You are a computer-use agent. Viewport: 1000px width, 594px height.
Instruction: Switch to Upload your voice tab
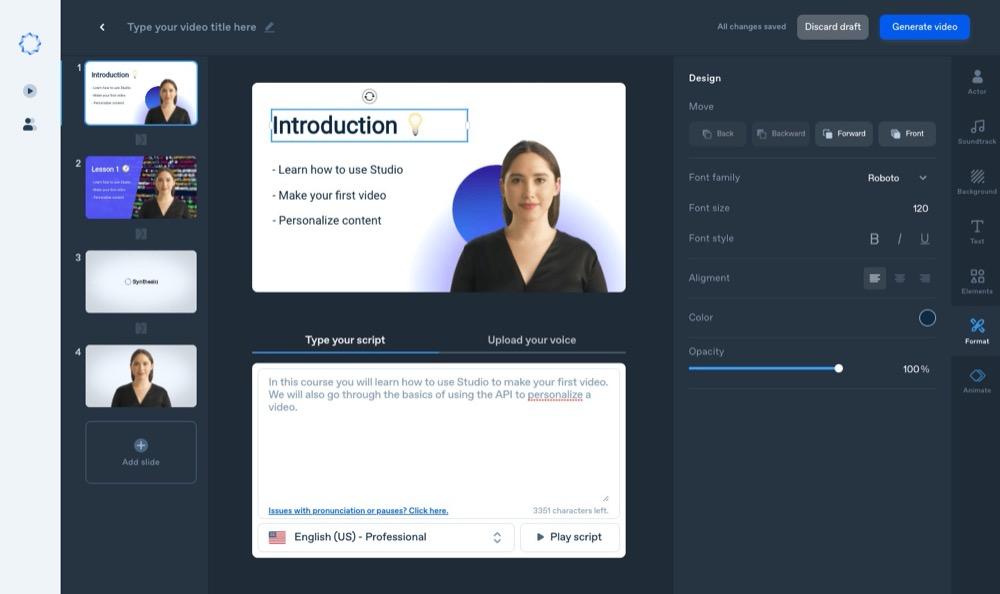click(531, 340)
